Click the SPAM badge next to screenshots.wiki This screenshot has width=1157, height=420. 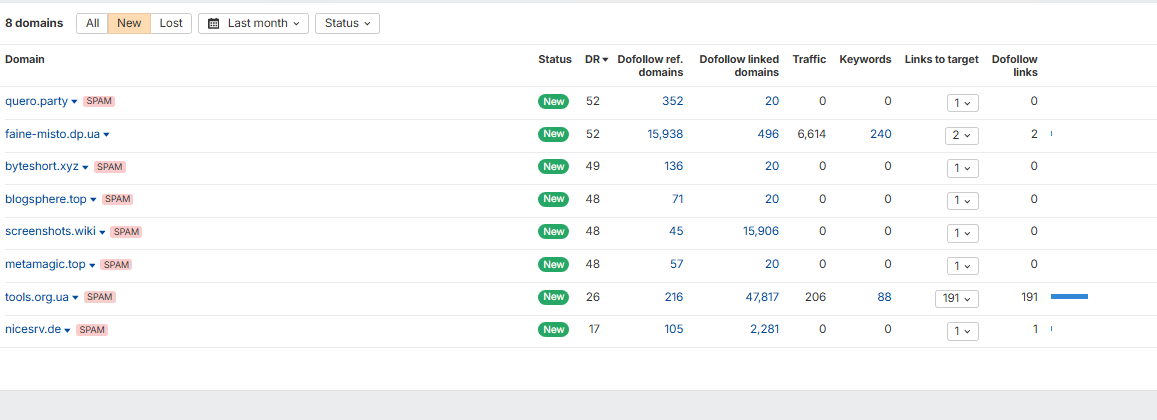(x=126, y=232)
